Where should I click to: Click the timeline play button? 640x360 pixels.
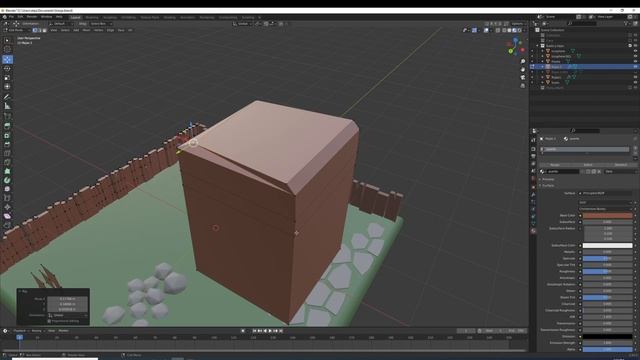[x=270, y=331]
